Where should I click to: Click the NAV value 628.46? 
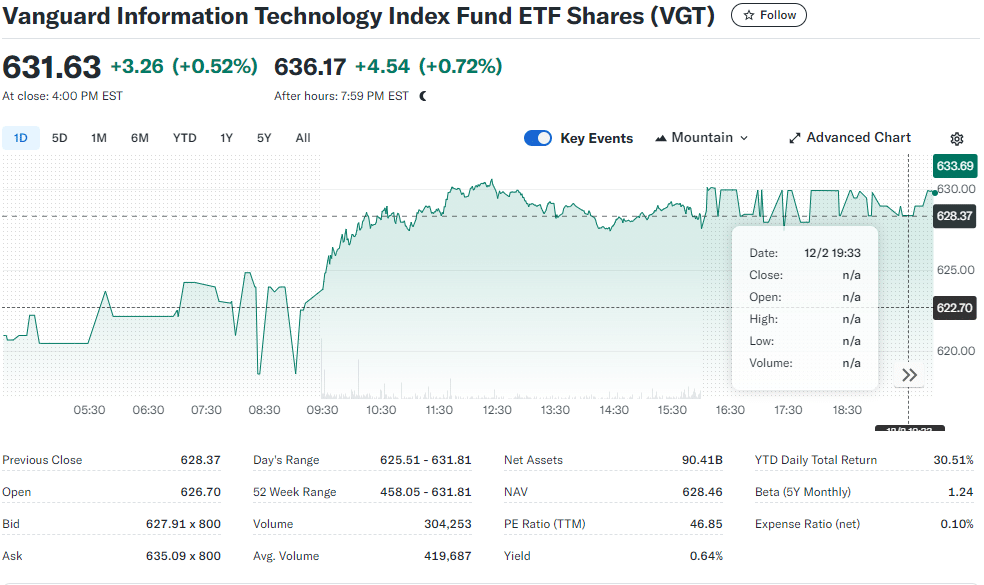pyautogui.click(x=702, y=492)
